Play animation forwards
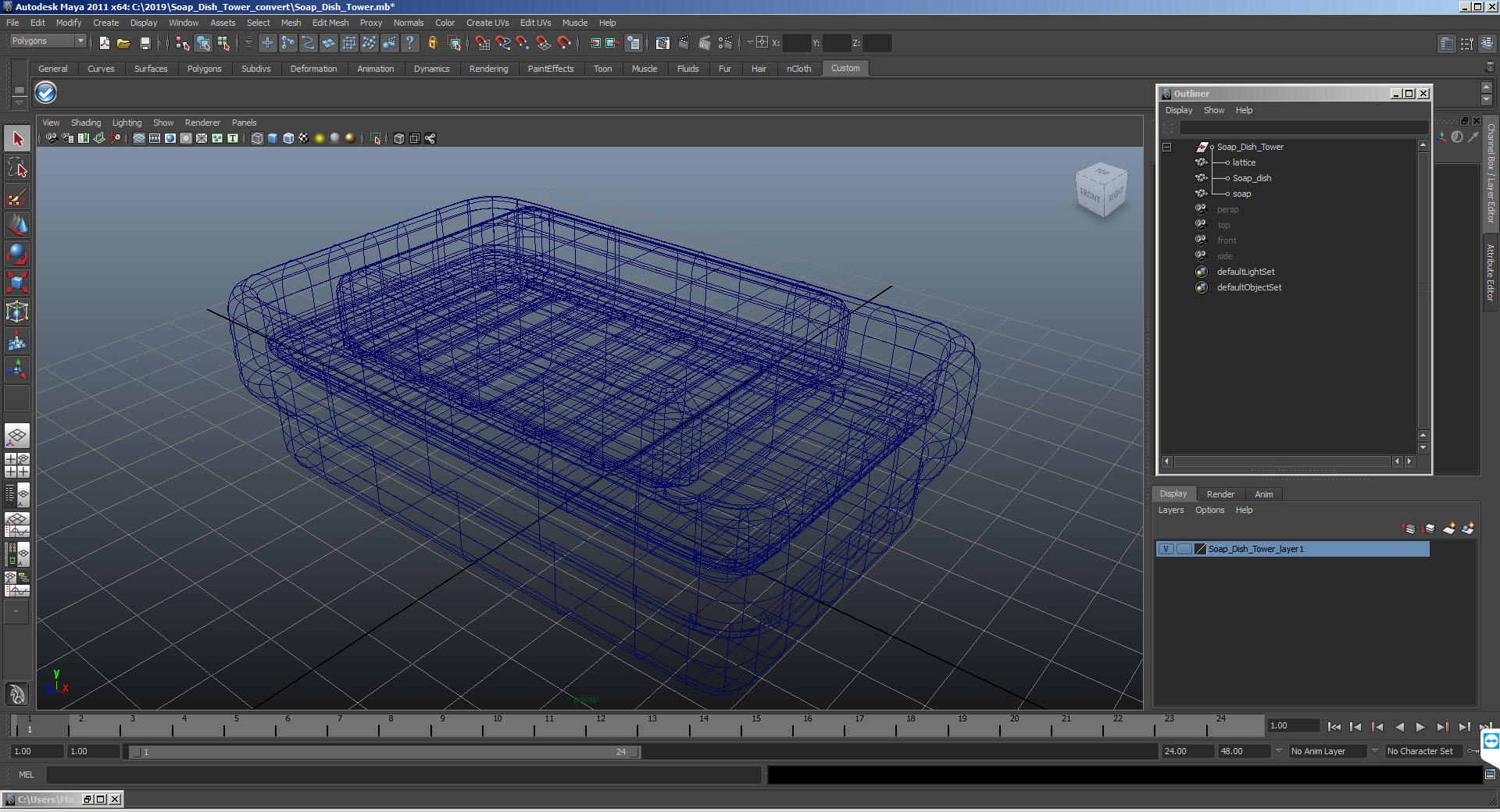 click(1420, 727)
